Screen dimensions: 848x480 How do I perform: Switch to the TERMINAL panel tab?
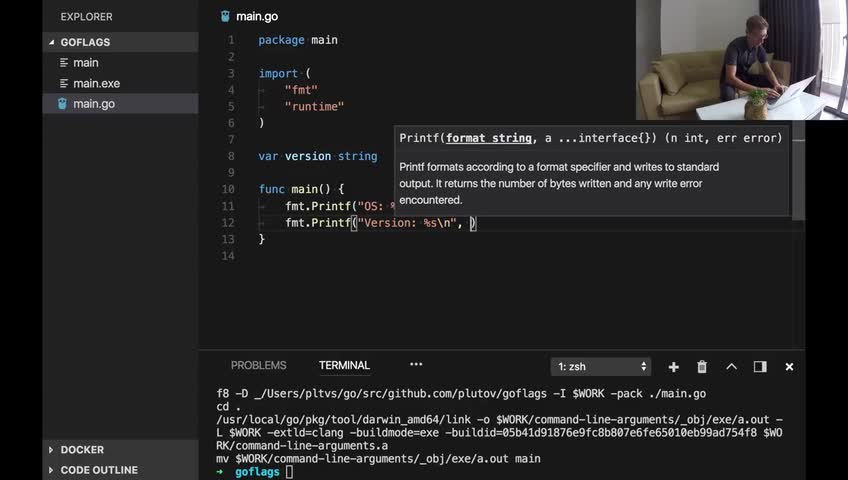(x=344, y=365)
